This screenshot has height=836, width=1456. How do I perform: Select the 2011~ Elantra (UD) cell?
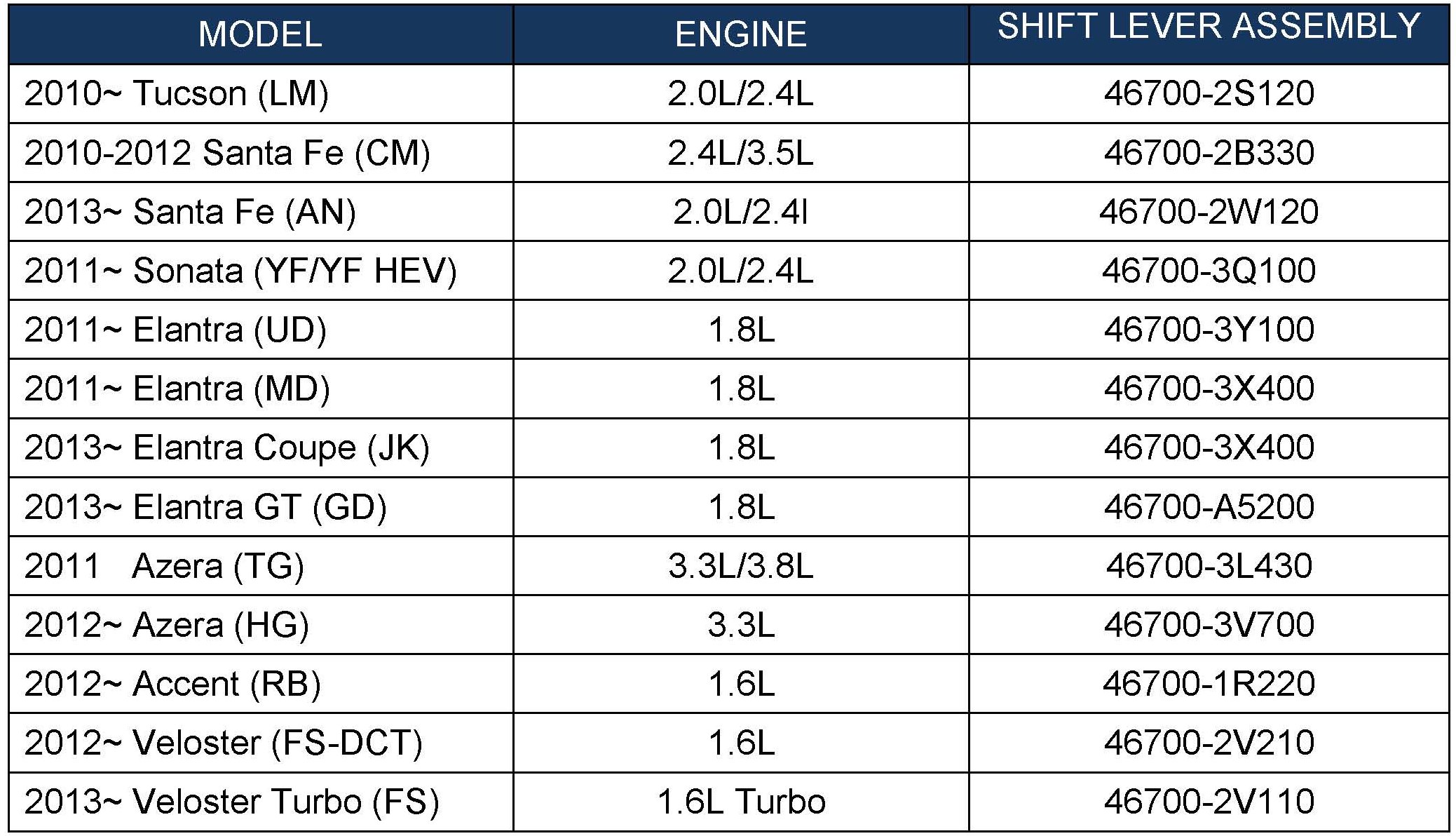point(175,330)
